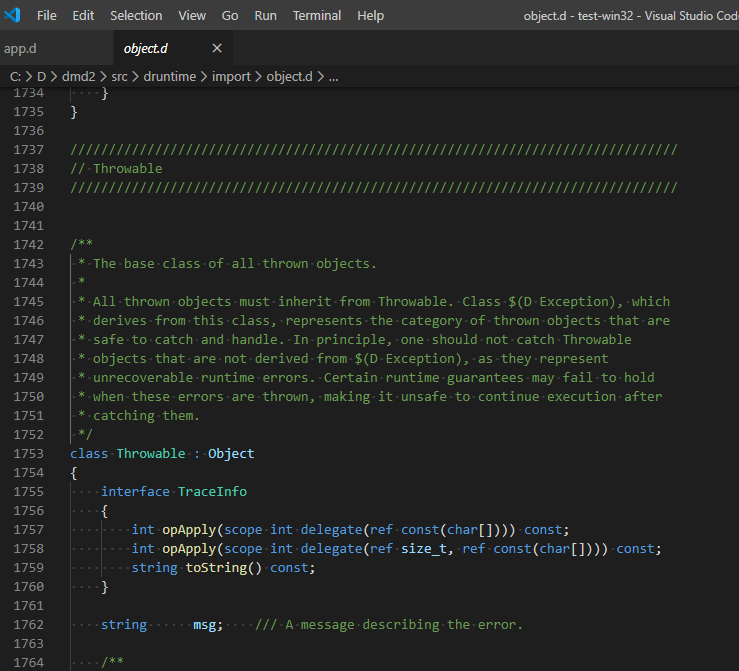Click the 'interface' keyword on line 1755
Image resolution: width=739 pixels, height=671 pixels.
pos(135,491)
